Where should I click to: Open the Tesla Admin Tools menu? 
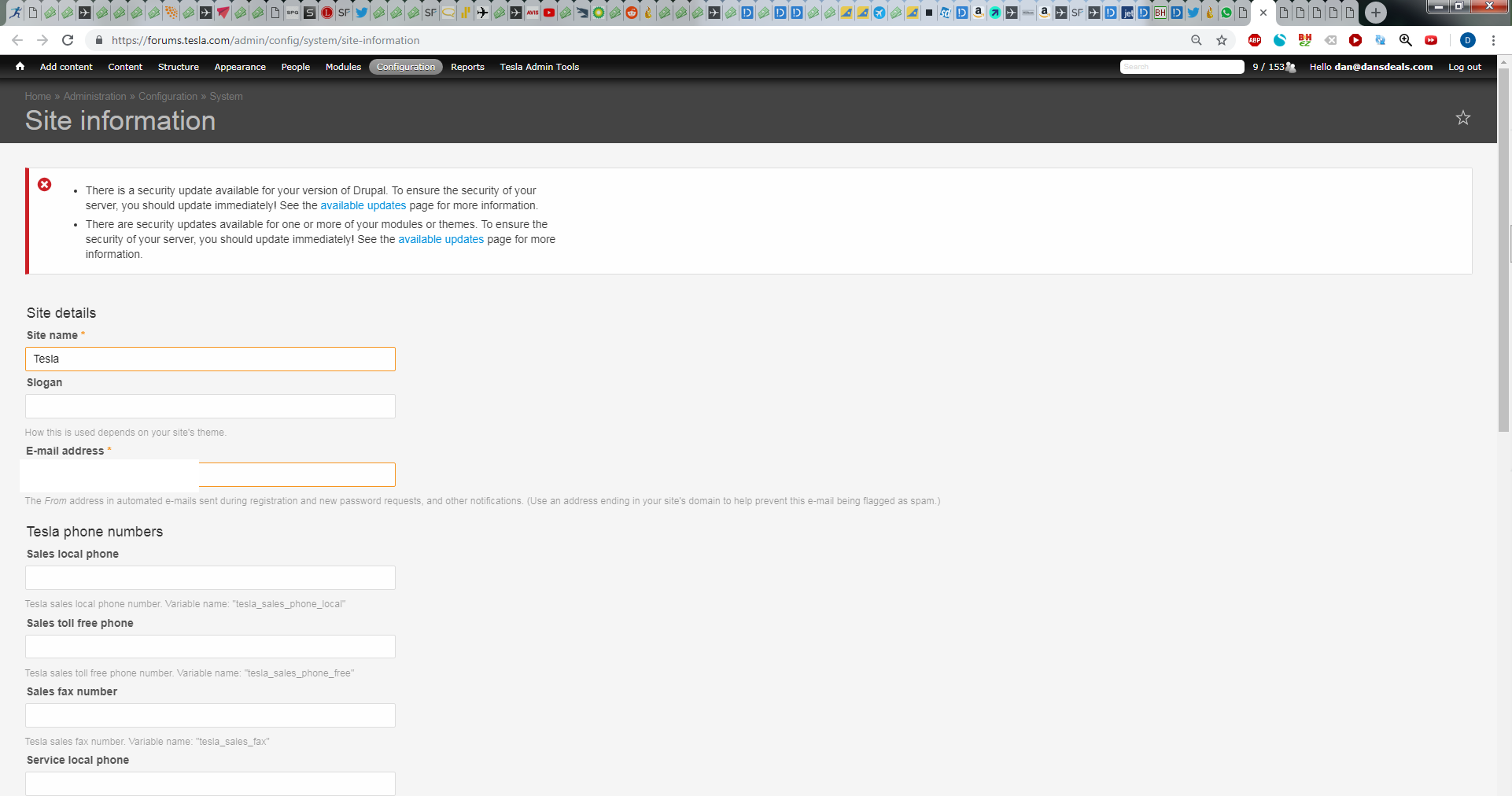coord(540,67)
